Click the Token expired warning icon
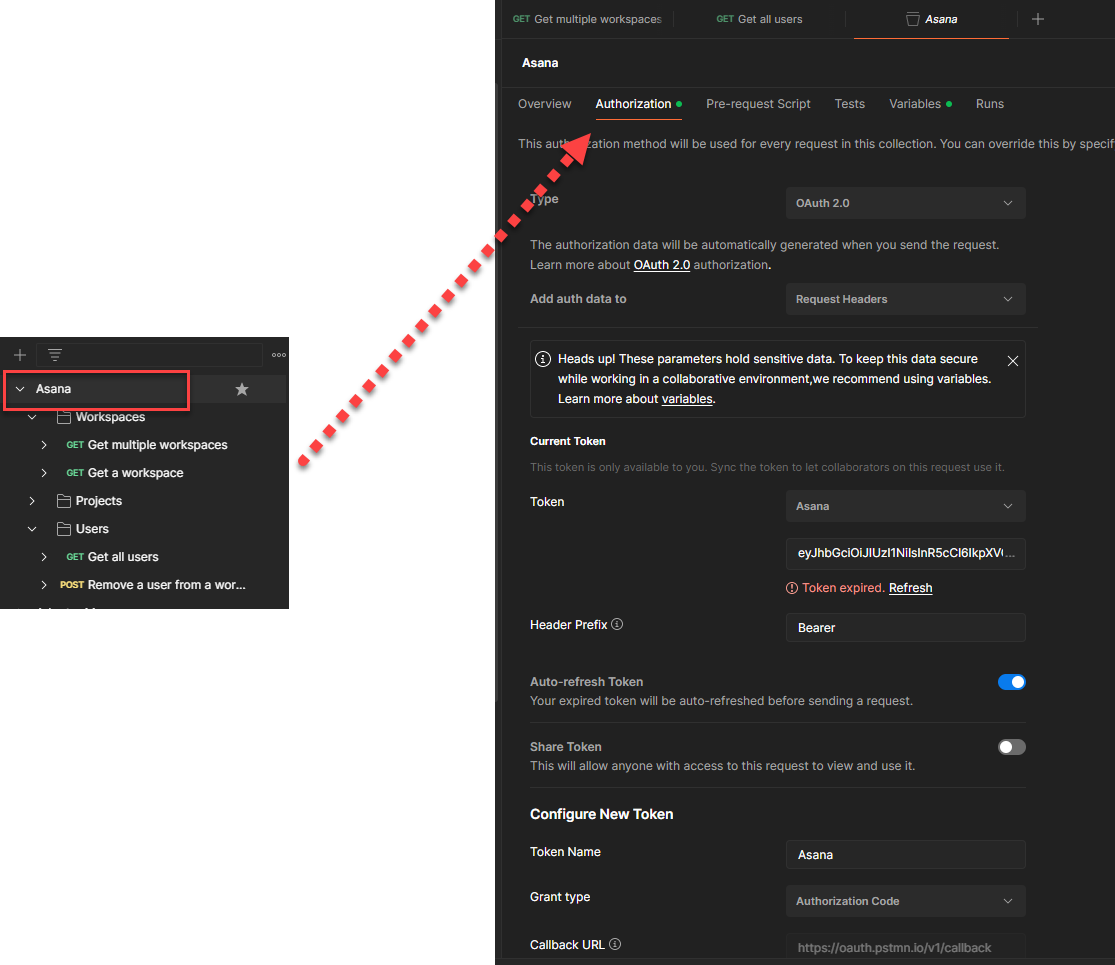The height and width of the screenshot is (965, 1115). [x=791, y=588]
